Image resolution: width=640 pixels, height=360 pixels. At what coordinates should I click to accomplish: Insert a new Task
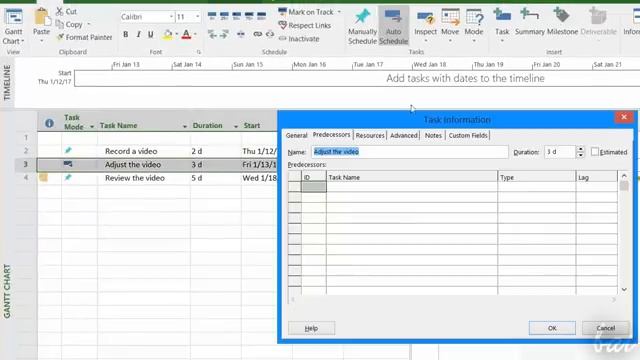[502, 26]
